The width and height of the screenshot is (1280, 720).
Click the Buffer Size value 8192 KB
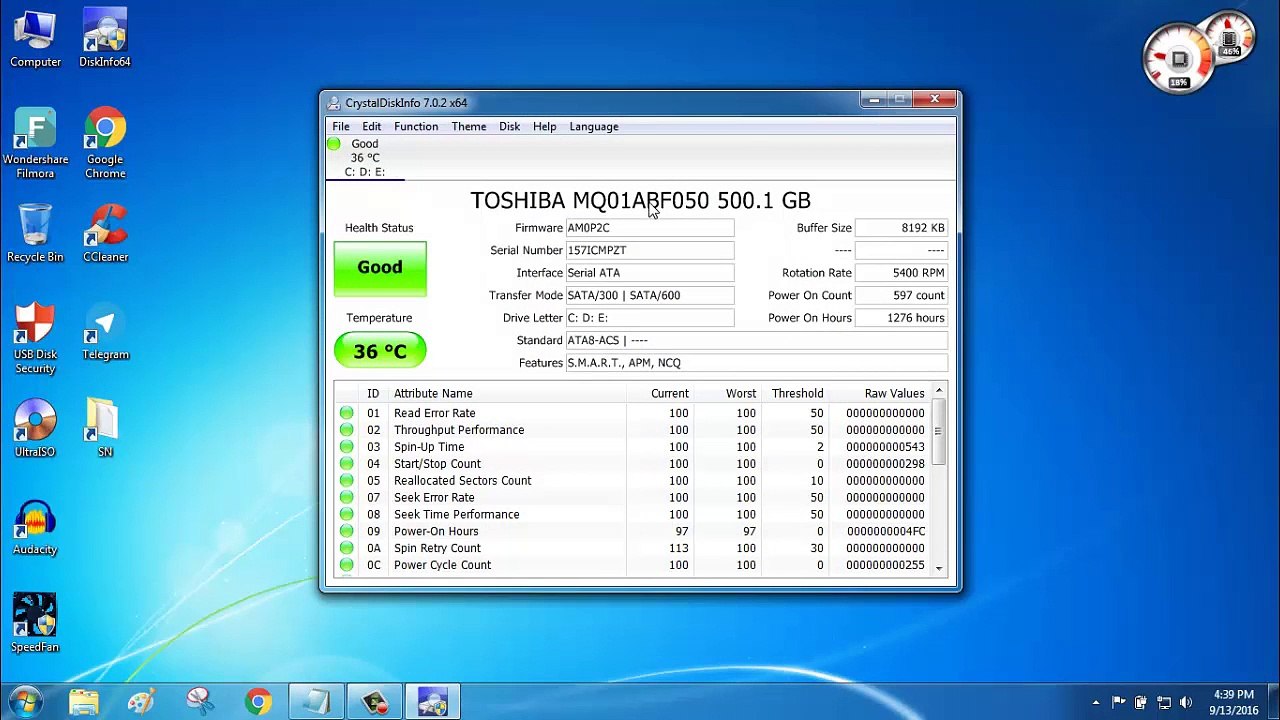coord(901,228)
